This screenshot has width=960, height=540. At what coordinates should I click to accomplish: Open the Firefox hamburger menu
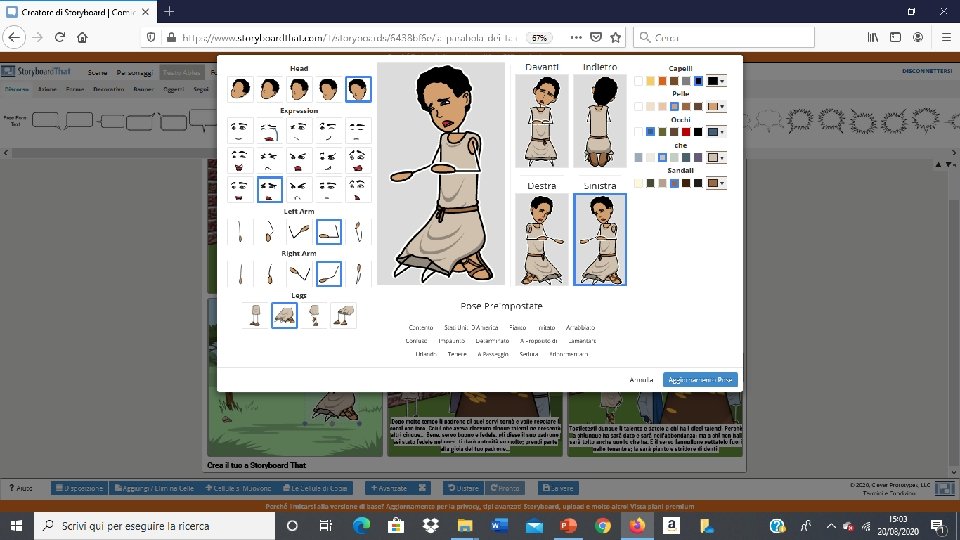[x=946, y=37]
